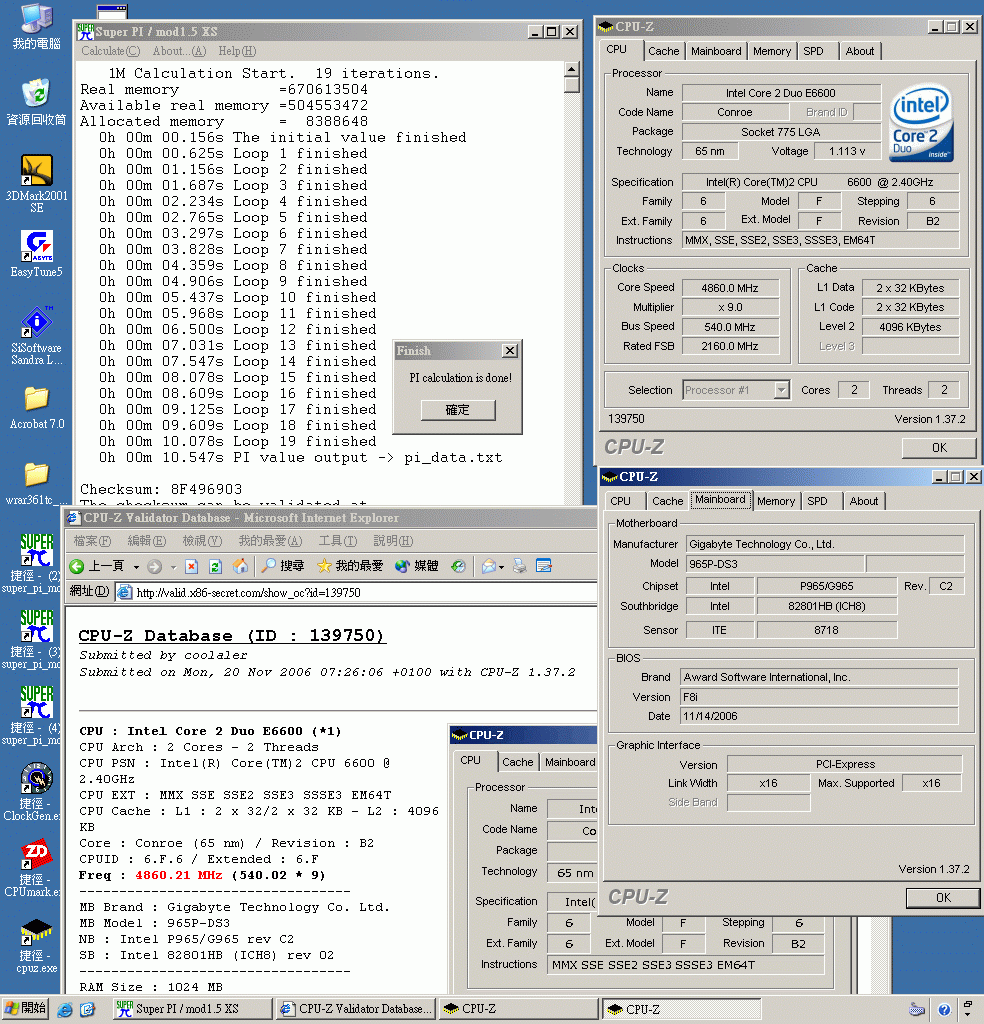
Task: Switch to Memory tab in Mainboard CPU-Z window
Action: pos(776,501)
